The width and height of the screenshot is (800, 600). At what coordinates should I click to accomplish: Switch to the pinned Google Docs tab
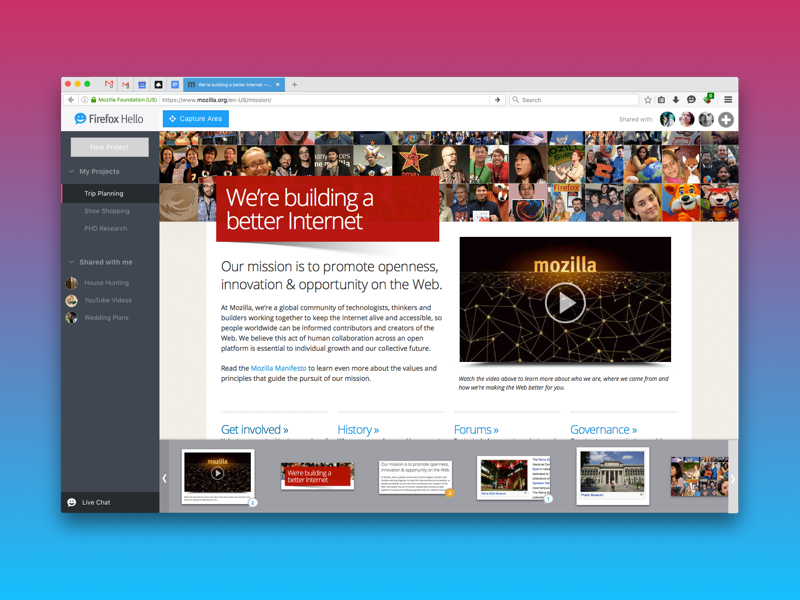coord(175,85)
